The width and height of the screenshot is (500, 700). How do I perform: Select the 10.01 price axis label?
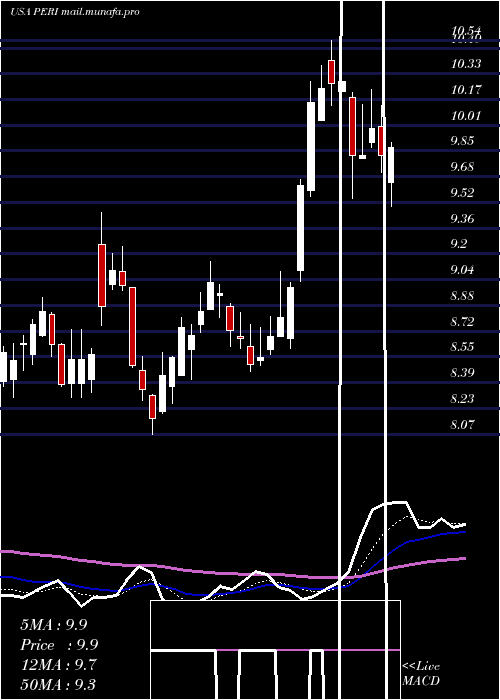click(466, 116)
